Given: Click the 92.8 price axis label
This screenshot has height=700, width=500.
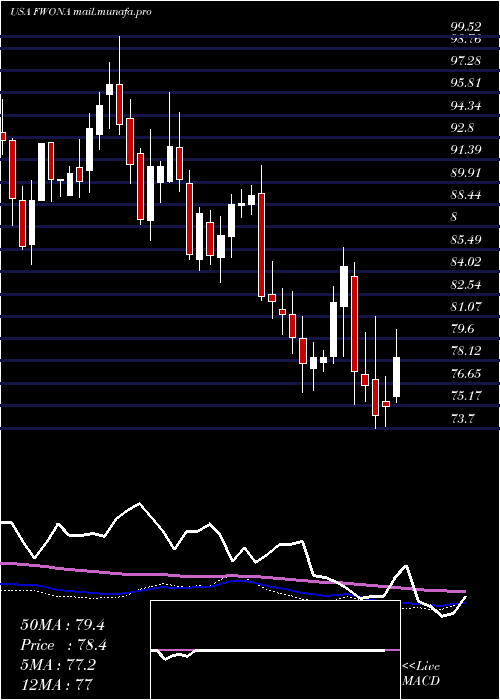Looking at the screenshot, I should coord(462,128).
